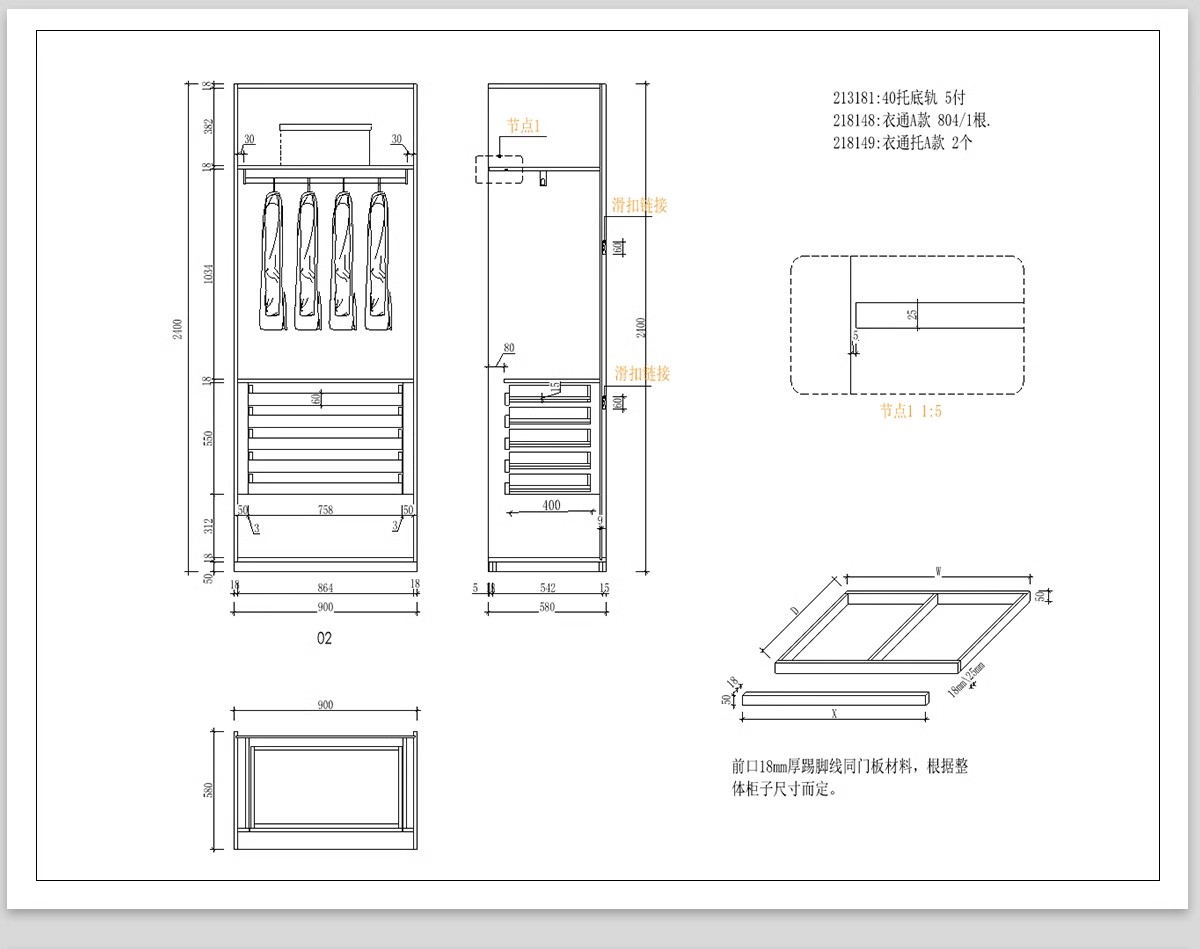Click the dashed node box in side view
This screenshot has height=949, width=1200.
tap(498, 169)
